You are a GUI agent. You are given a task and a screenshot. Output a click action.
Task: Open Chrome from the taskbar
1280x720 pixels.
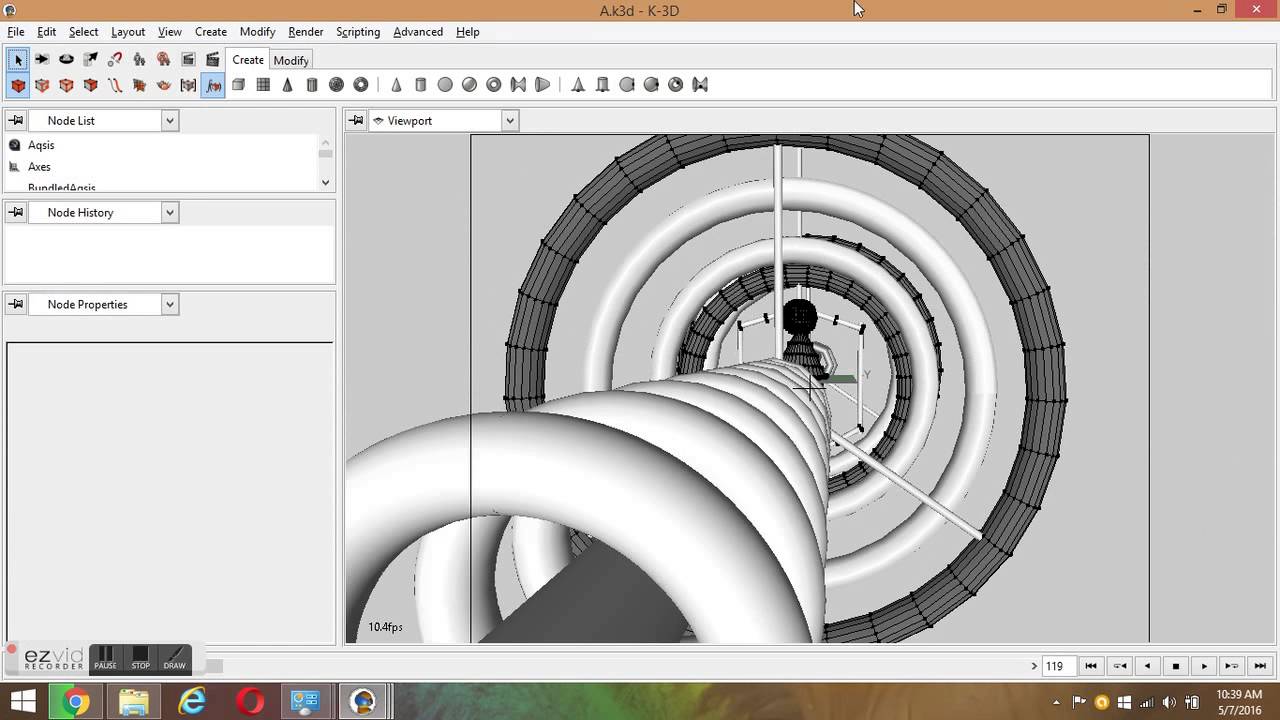point(76,701)
